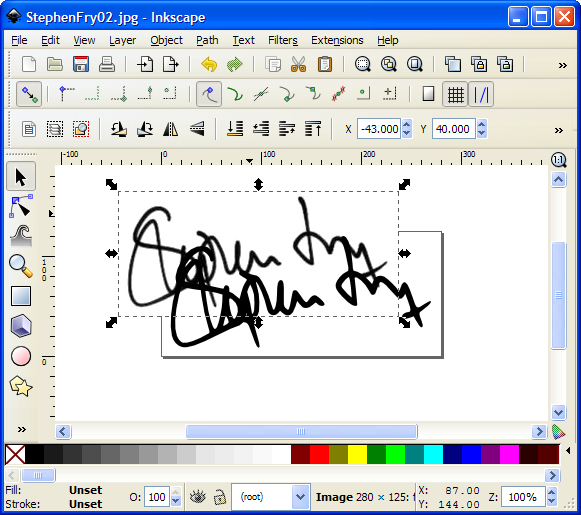Click the Duplicate icon
The height and width of the screenshot is (515, 581).
[453, 64]
